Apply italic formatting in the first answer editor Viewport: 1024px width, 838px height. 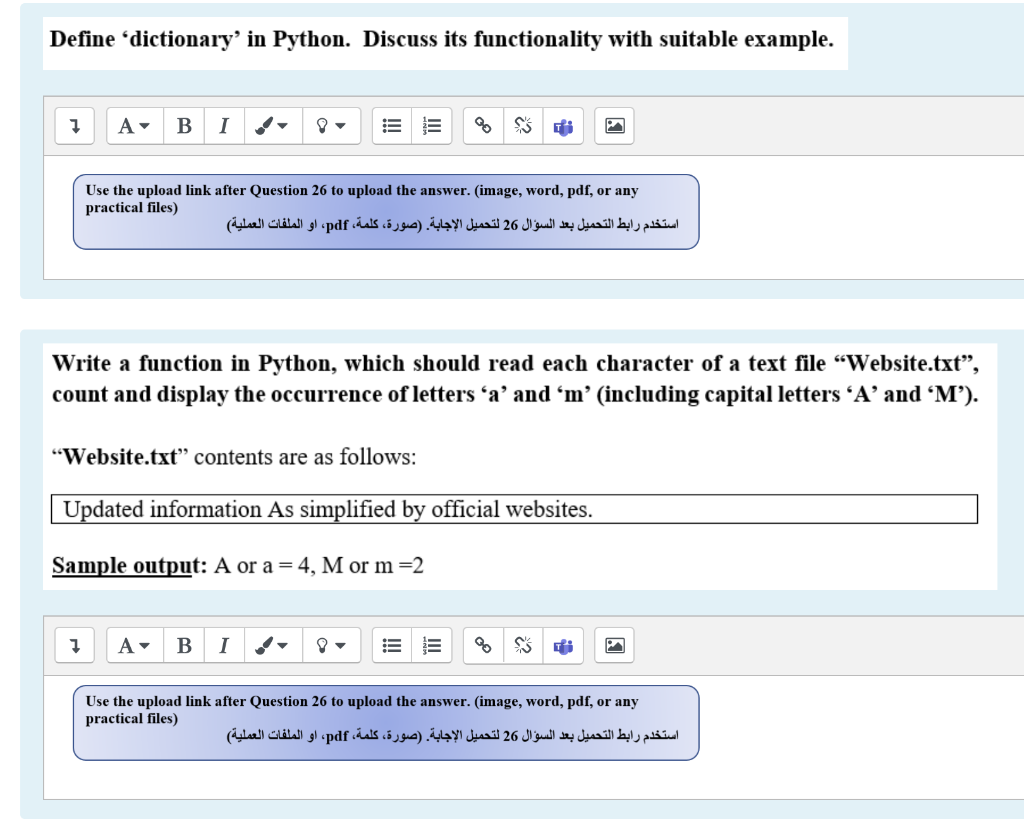click(224, 125)
